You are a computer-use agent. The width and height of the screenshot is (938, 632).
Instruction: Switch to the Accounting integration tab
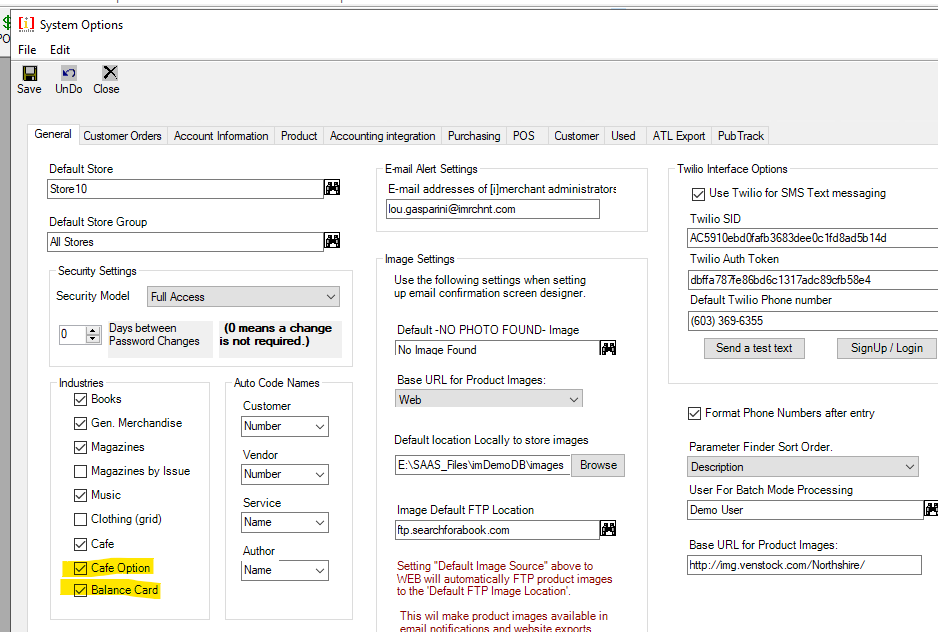[x=382, y=136]
